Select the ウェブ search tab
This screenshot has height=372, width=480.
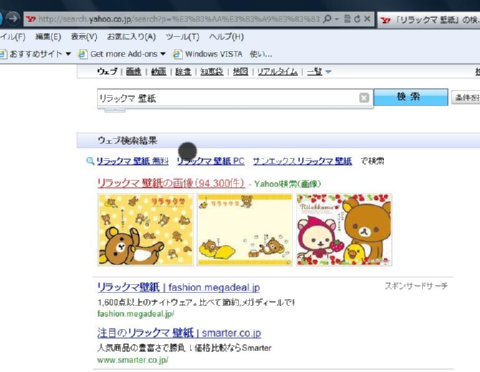click(107, 71)
